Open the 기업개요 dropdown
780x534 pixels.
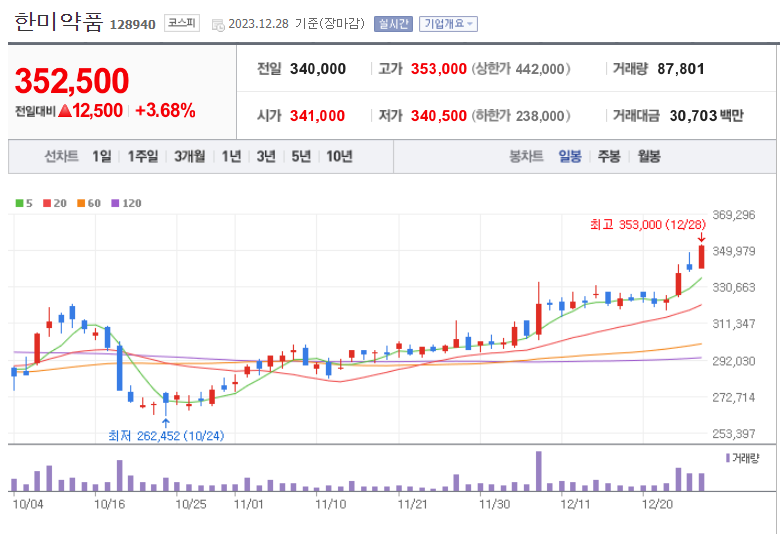pyautogui.click(x=448, y=23)
